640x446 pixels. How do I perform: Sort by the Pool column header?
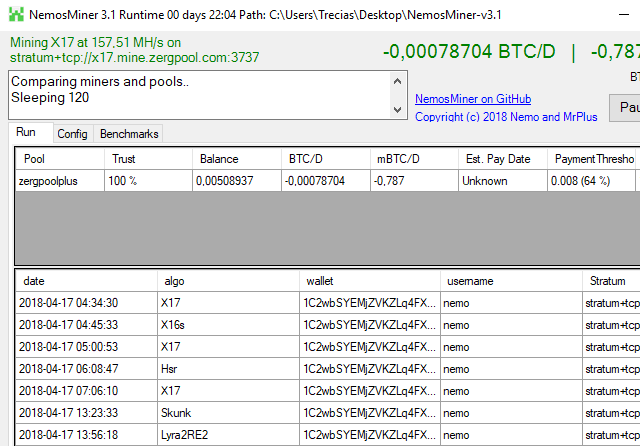pyautogui.click(x=60, y=159)
